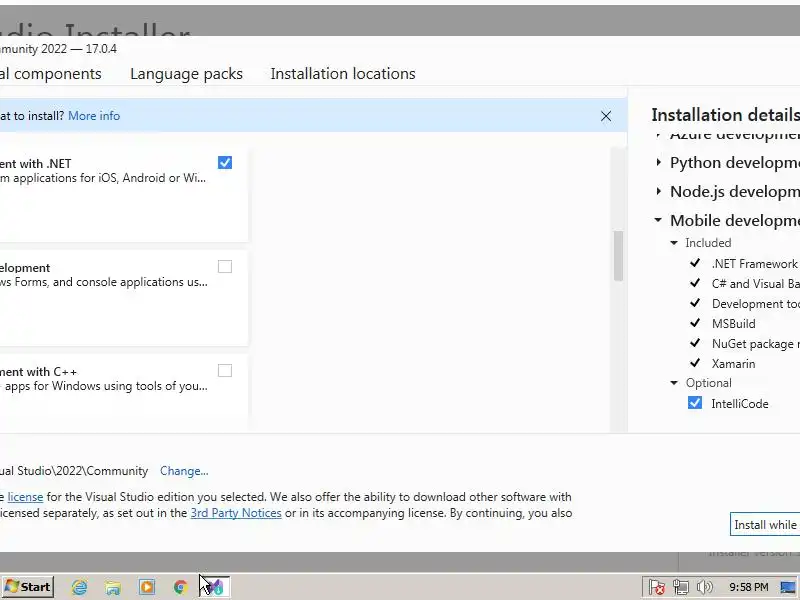Collapse the Mobile development details section
800x600 pixels.
(x=658, y=220)
